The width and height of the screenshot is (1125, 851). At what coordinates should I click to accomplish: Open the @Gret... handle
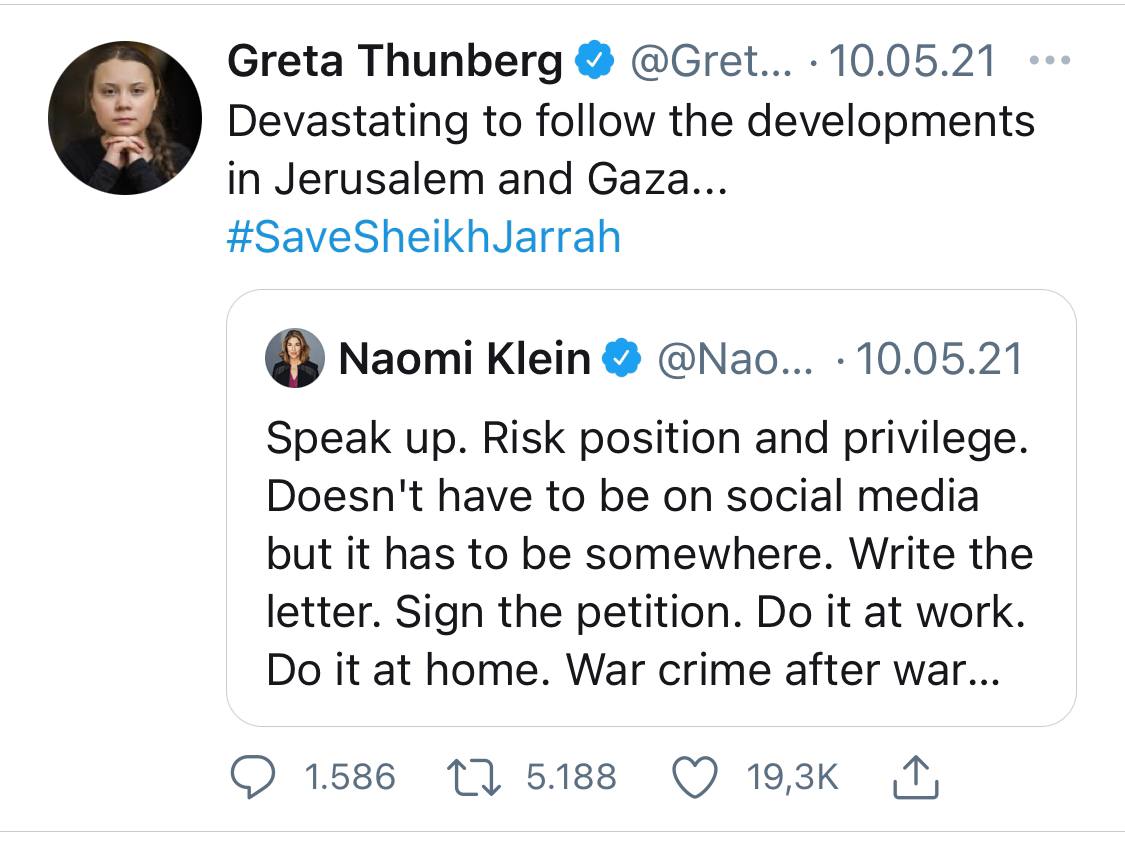click(712, 60)
